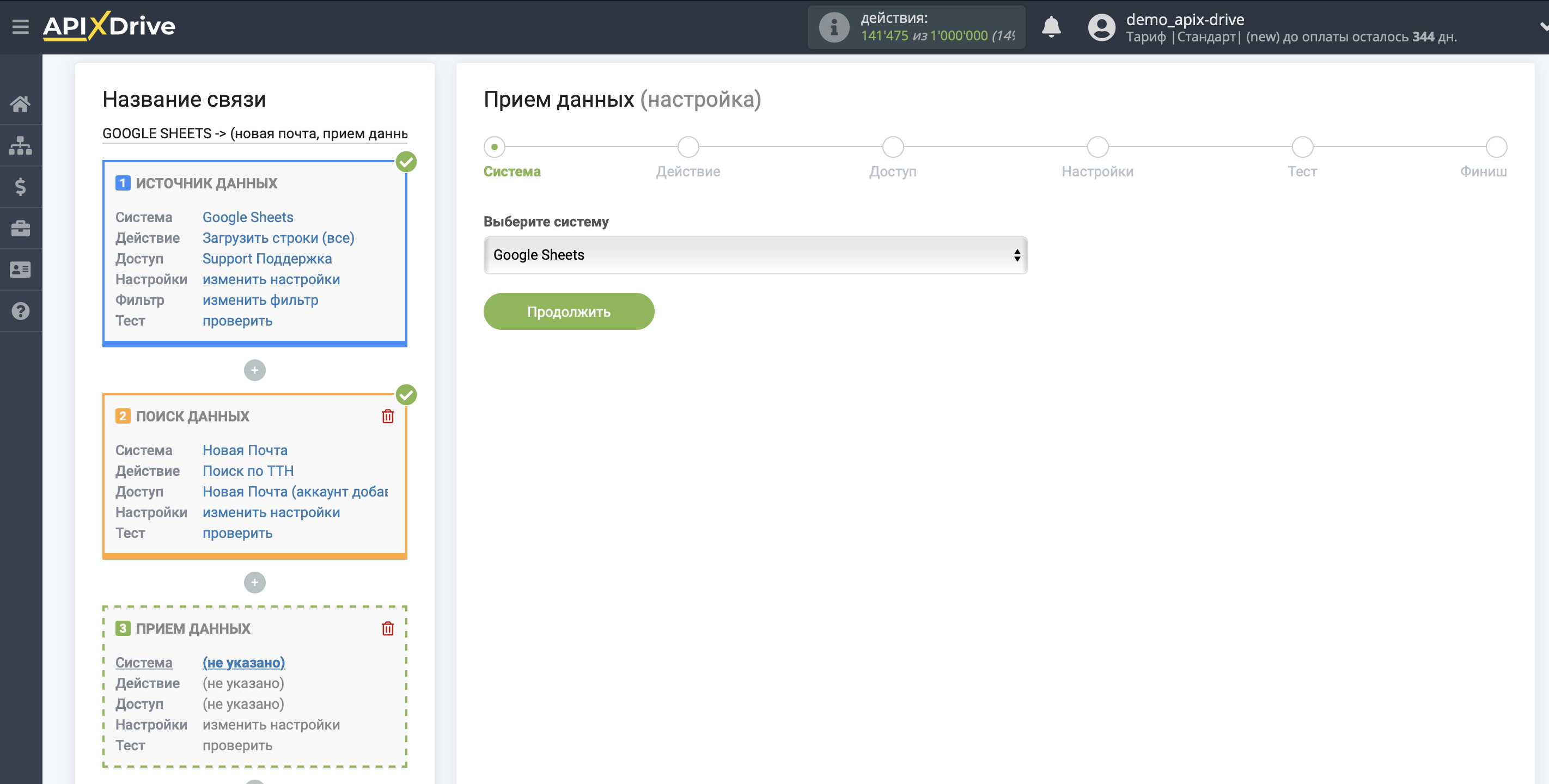
Task: Click ПРИЕМ ДАННЫХ block header
Action: [193, 628]
